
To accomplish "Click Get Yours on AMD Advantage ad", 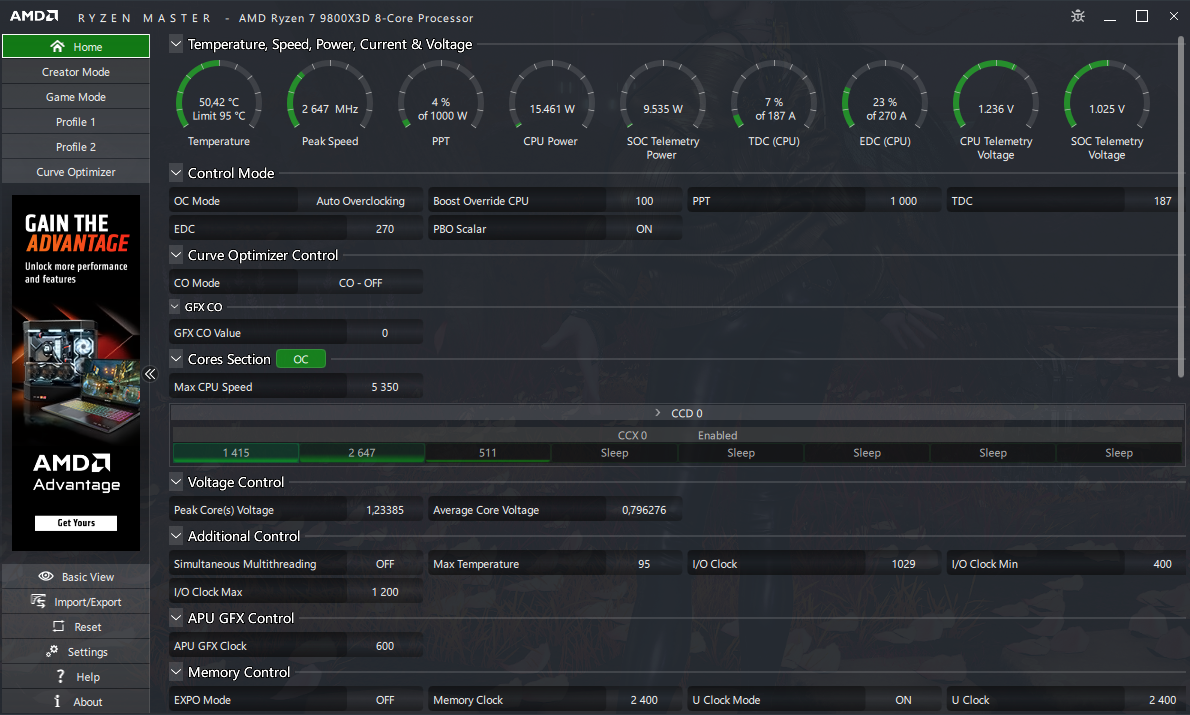I will click(76, 523).
